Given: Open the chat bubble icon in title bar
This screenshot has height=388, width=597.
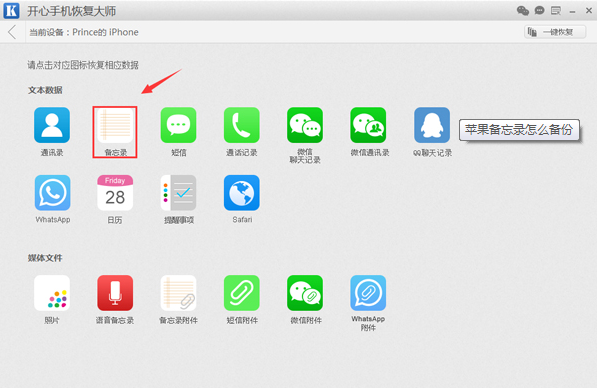Looking at the screenshot, I should click(x=539, y=10).
